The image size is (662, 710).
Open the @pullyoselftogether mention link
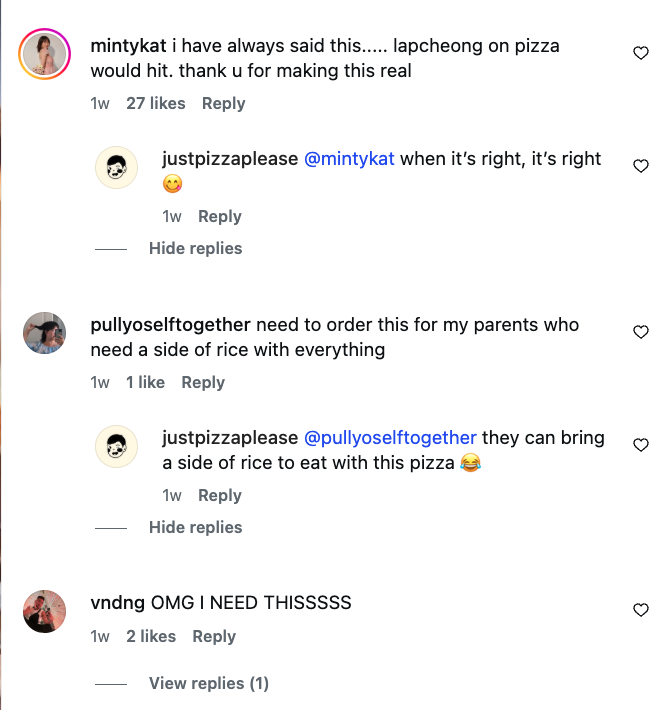390,438
